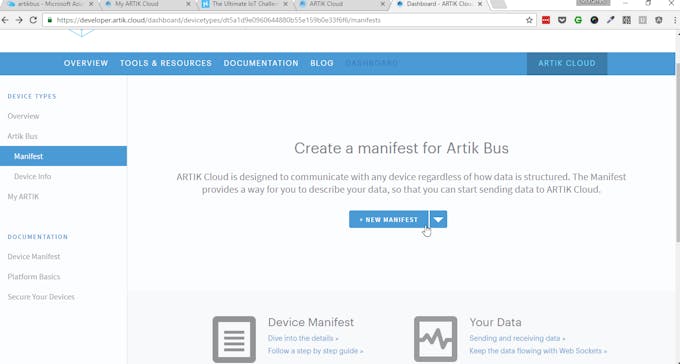Switch to The Ultimate IoT Challenge tab
The image size is (680, 364).
[x=245, y=4]
